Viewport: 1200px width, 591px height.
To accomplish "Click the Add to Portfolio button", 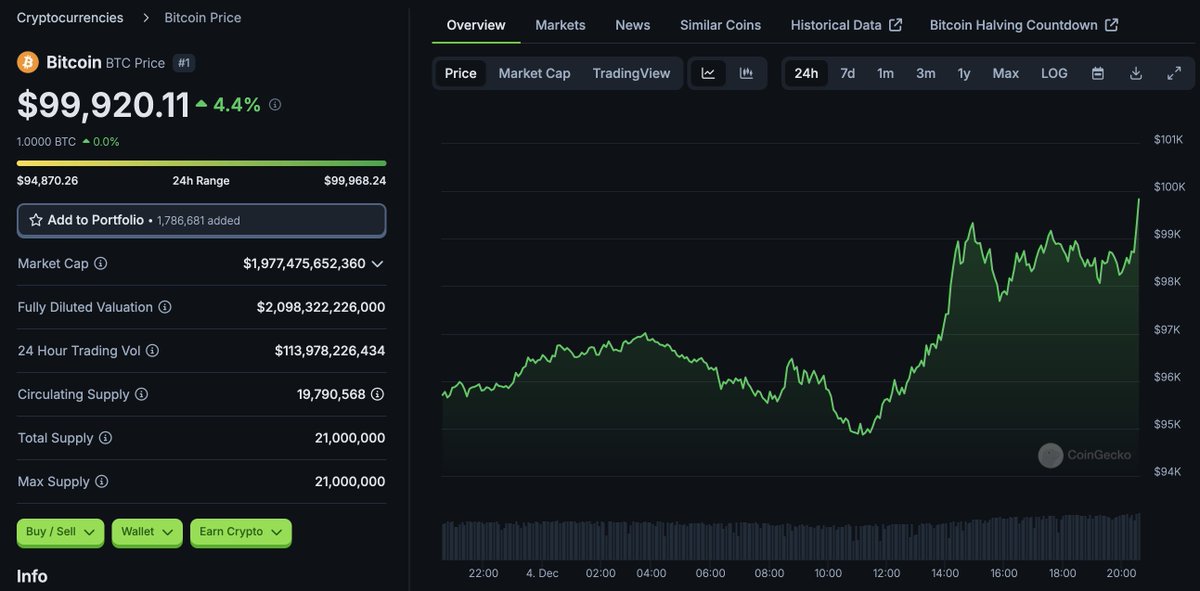I will point(201,220).
